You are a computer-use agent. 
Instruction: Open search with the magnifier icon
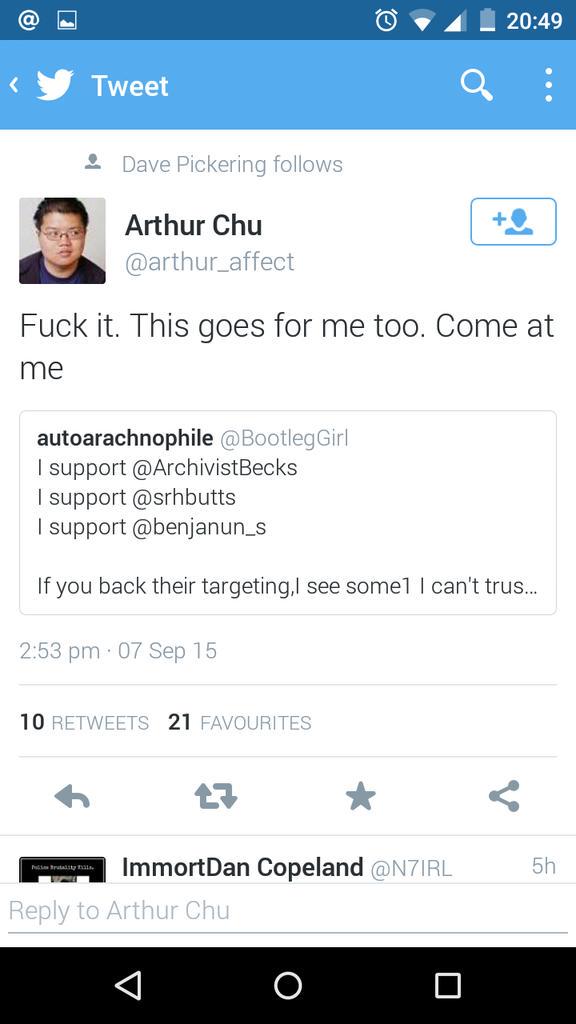476,85
